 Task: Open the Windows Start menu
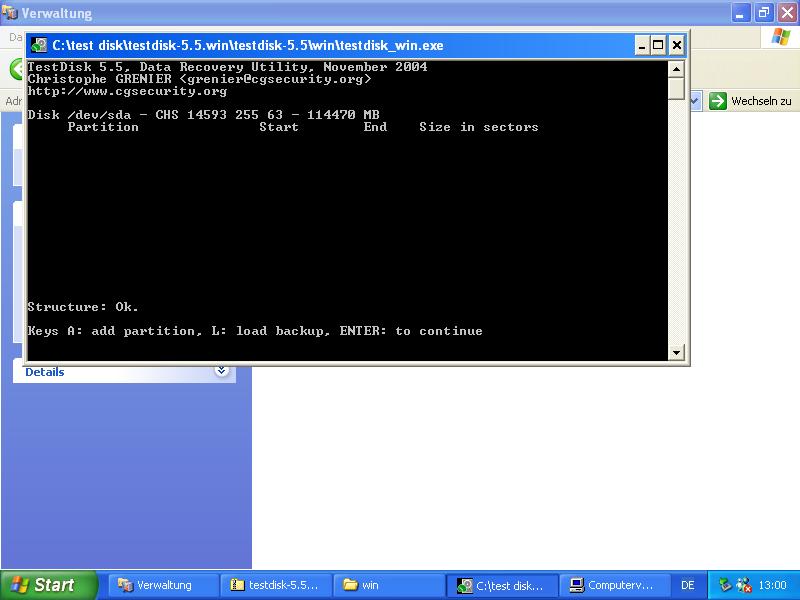(49, 585)
